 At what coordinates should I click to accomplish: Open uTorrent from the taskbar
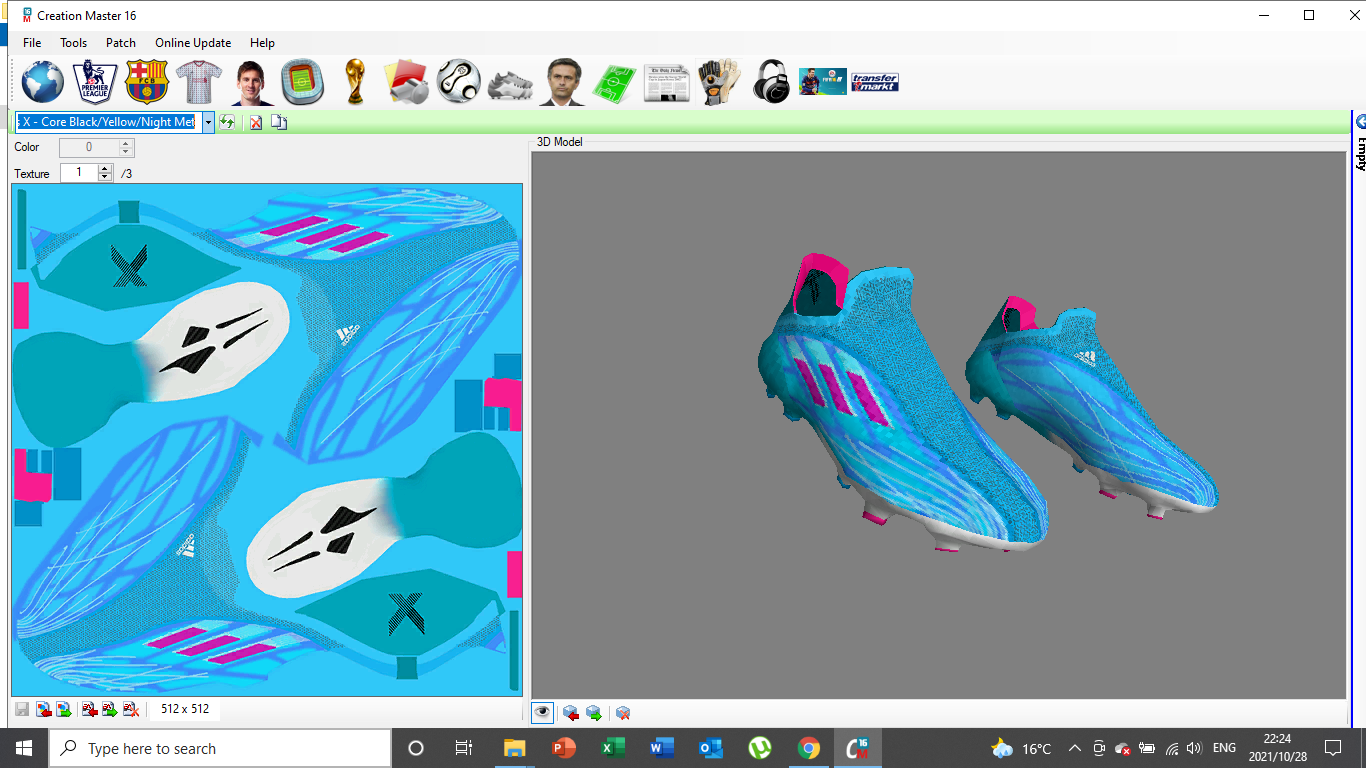760,748
